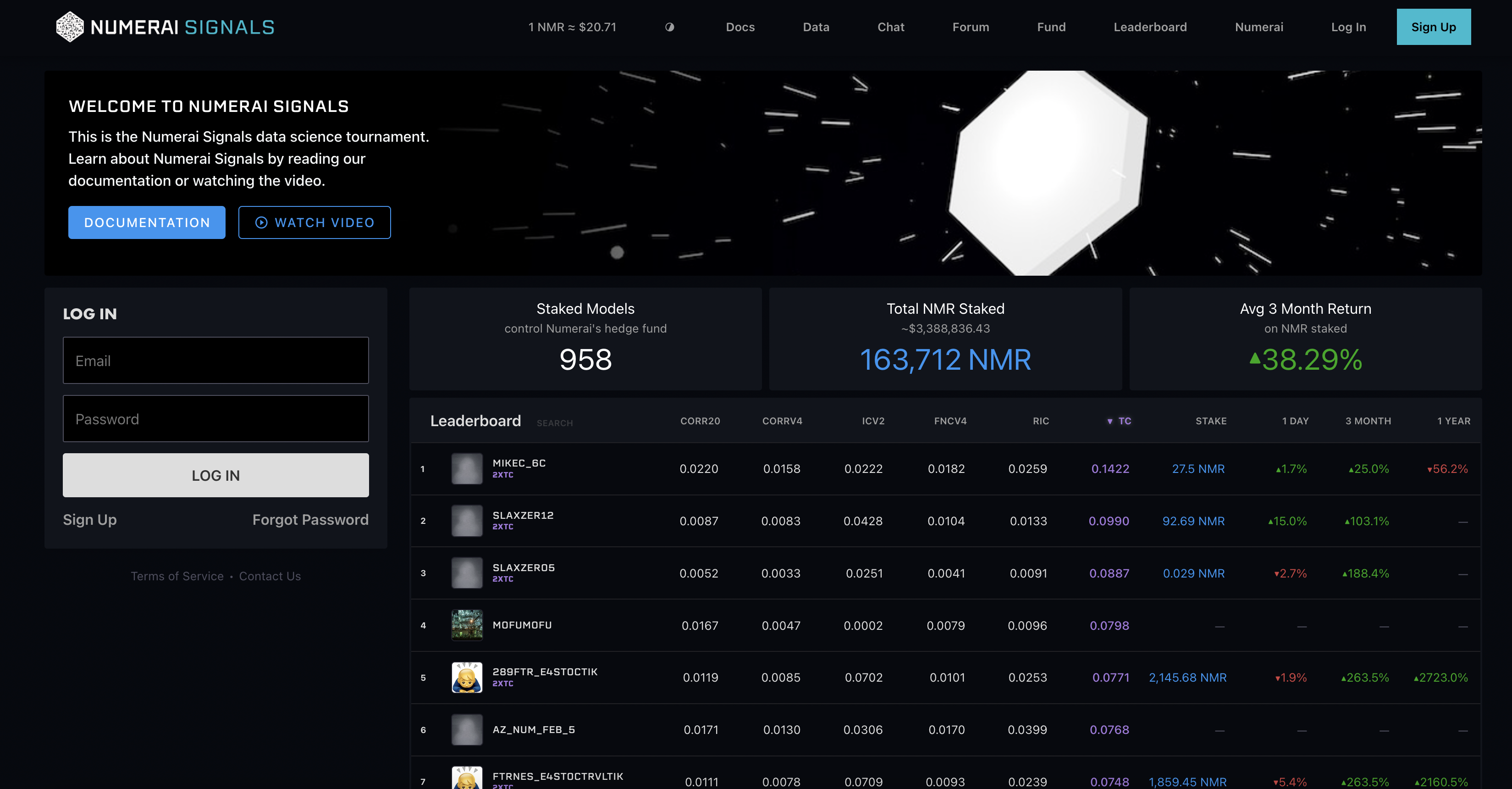
Task: Toggle the dark/light theme icon
Action: tap(669, 27)
